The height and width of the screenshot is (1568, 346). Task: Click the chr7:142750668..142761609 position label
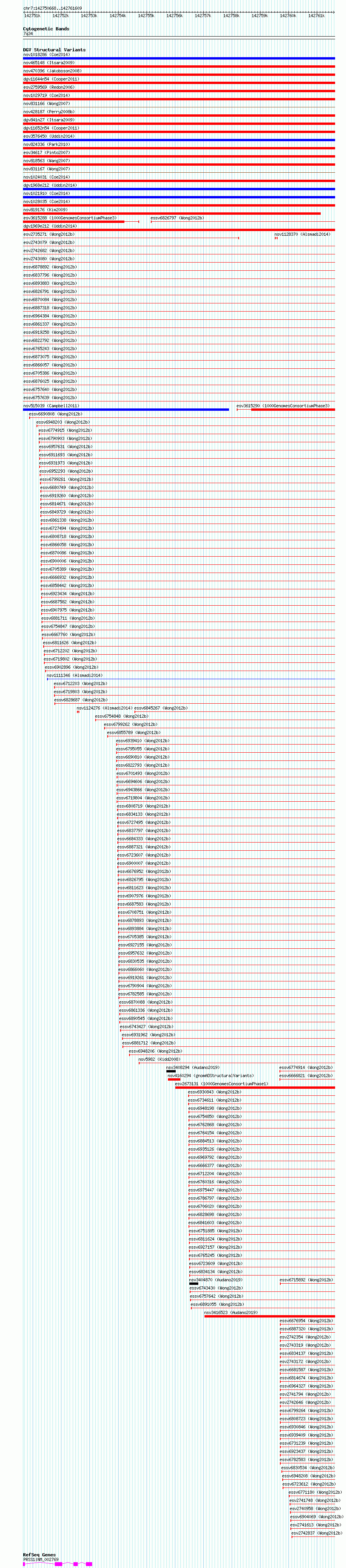[x=52, y=9]
